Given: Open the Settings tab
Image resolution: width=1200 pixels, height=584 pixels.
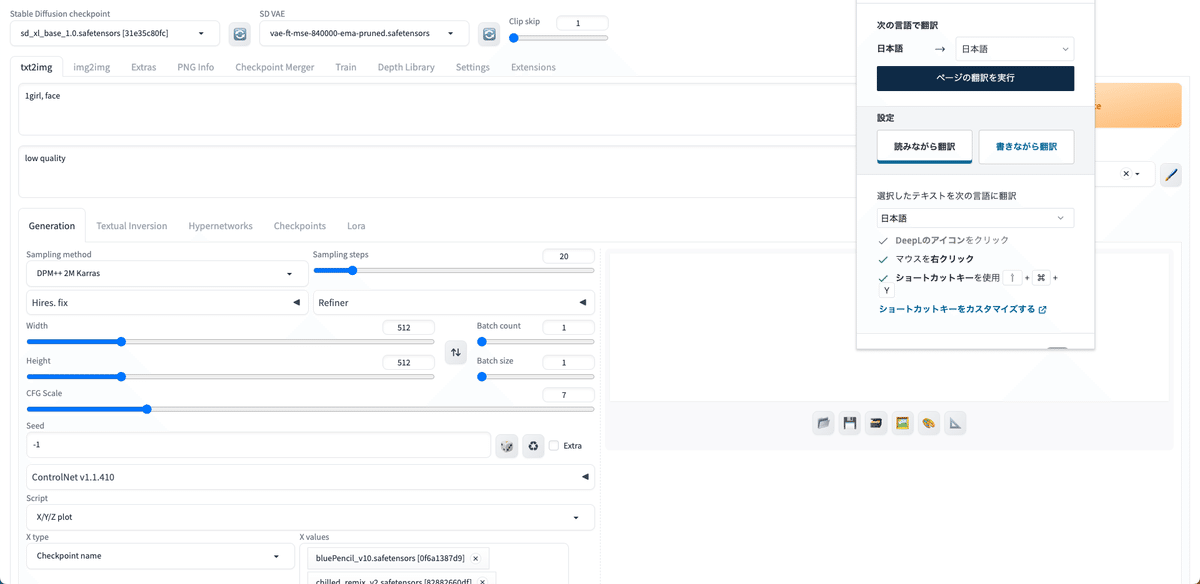Looking at the screenshot, I should (473, 67).
